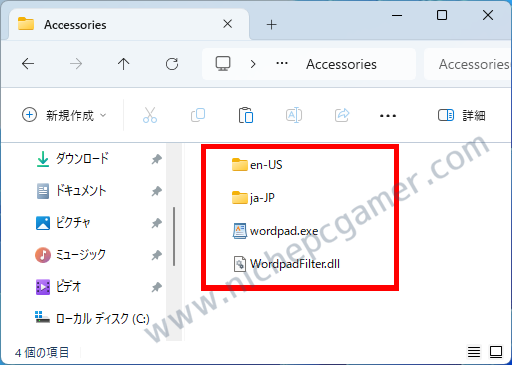
Task: Maximize the Explorer window
Action: [x=442, y=15]
